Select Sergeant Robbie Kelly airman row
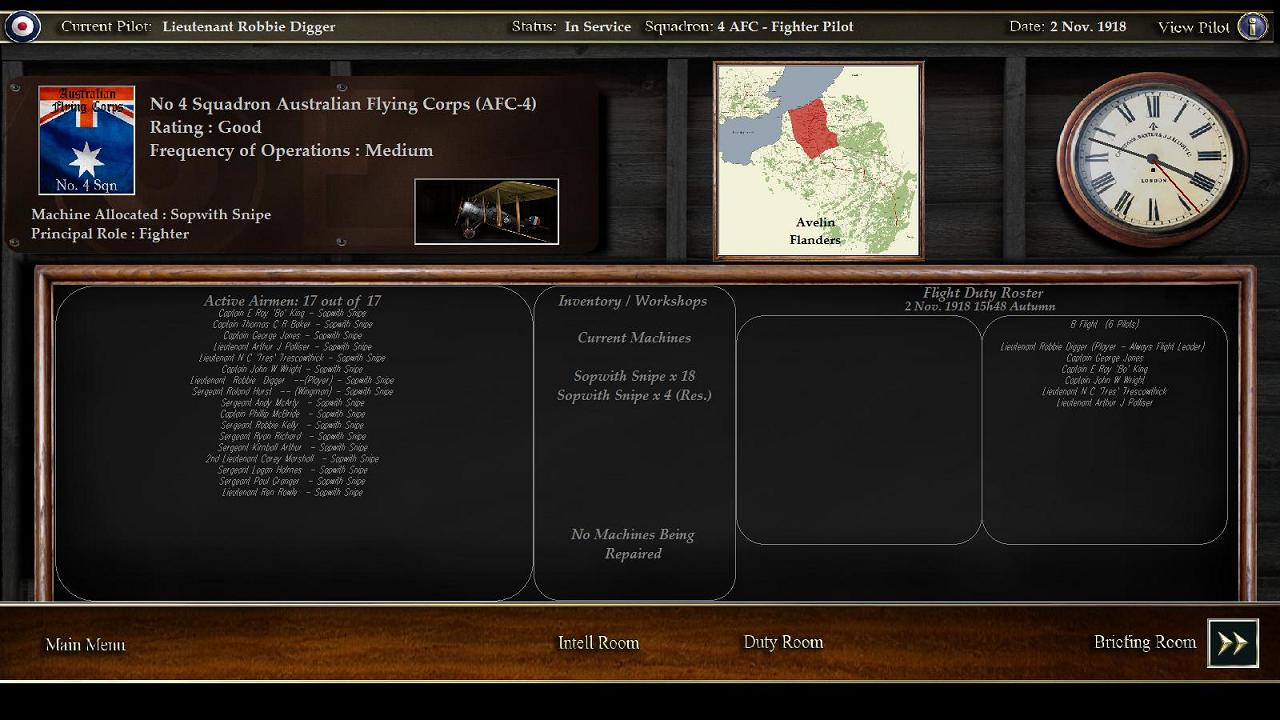 click(x=292, y=425)
